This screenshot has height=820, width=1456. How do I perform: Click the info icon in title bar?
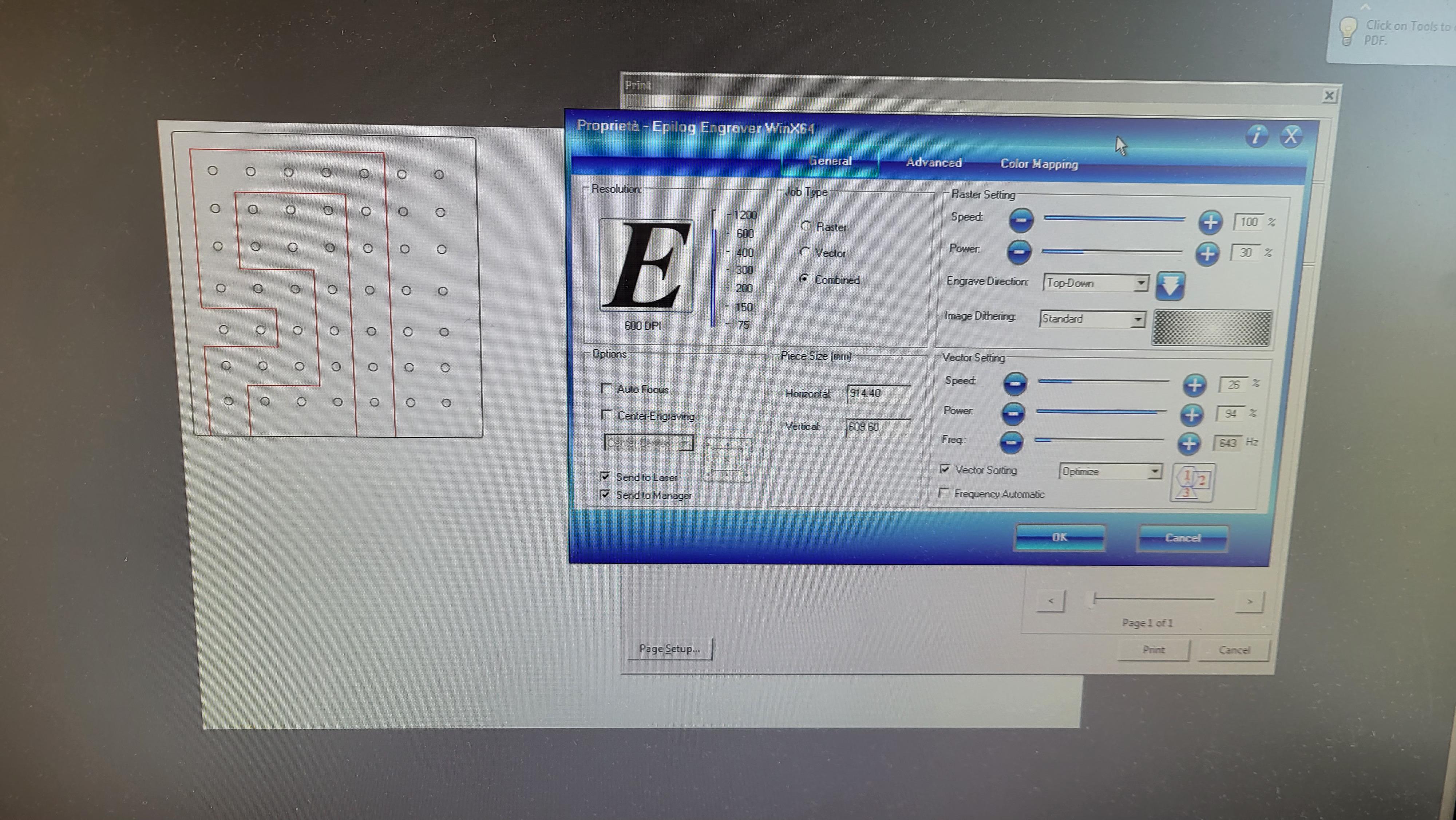(1256, 136)
